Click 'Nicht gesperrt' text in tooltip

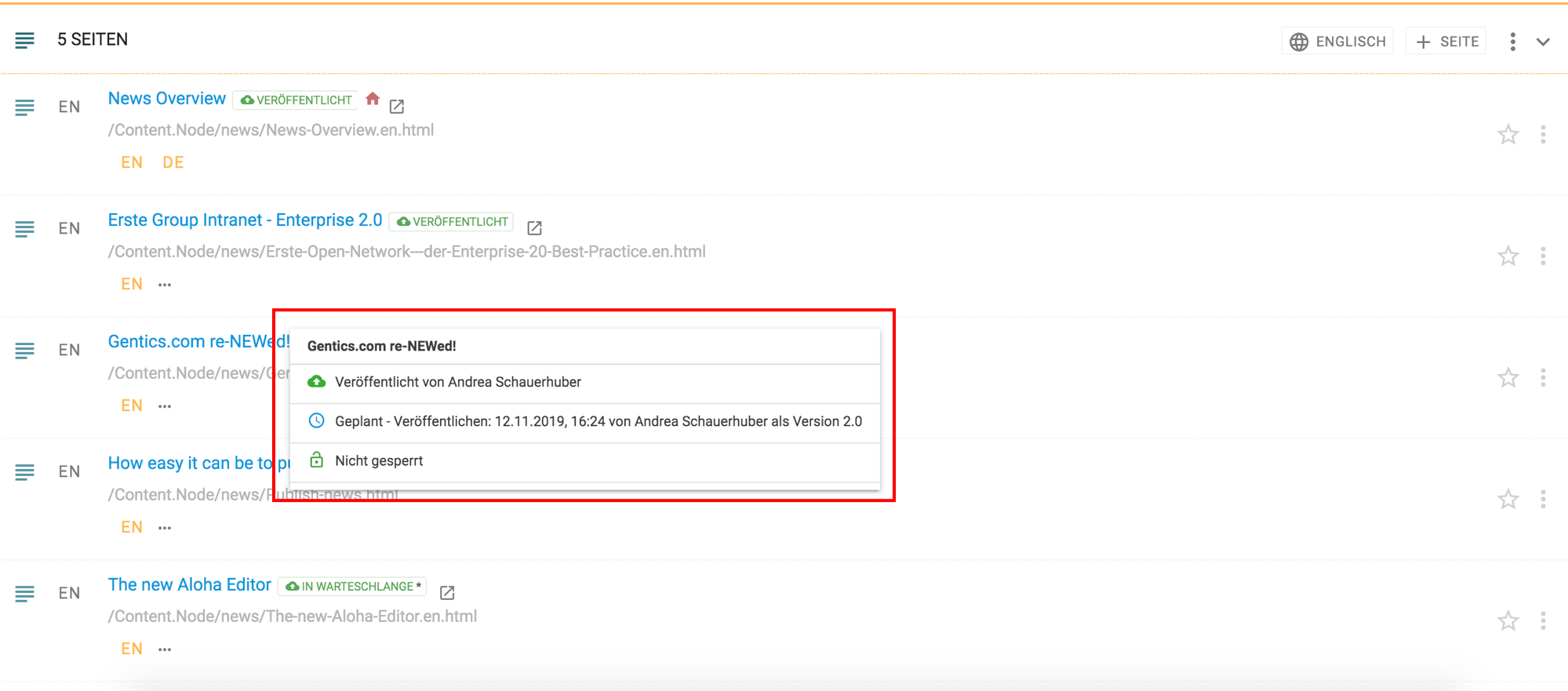point(379,460)
